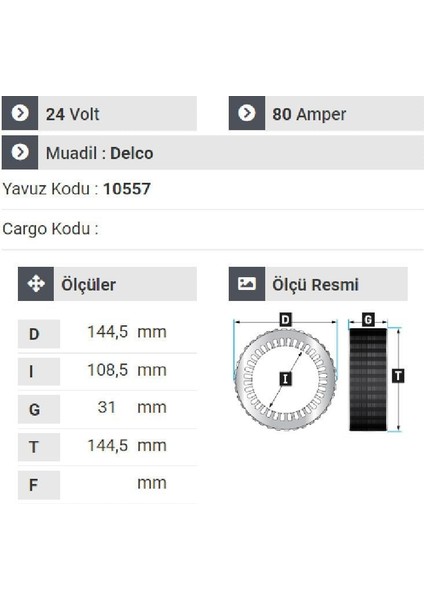Image resolution: width=424 pixels, height=600 pixels.
Task: Click the arrow icon beside 80 Amper
Action: tap(247, 113)
